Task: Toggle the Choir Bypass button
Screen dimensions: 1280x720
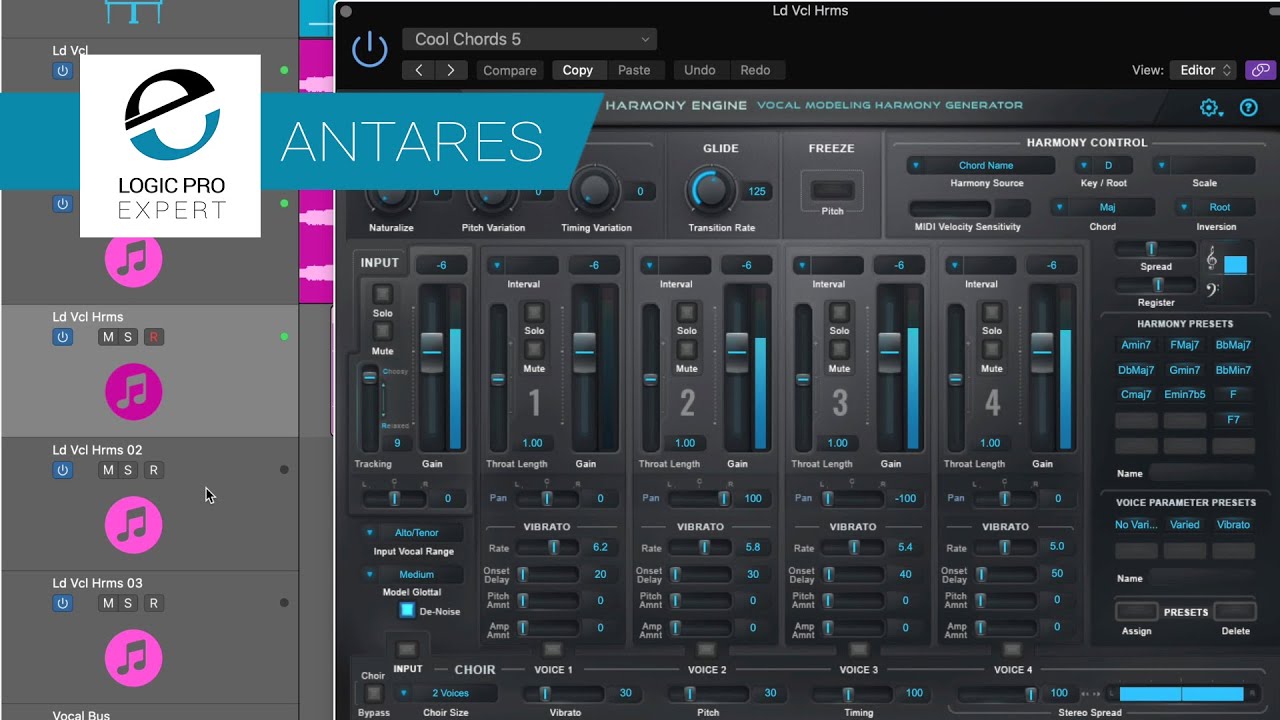Action: click(x=374, y=693)
